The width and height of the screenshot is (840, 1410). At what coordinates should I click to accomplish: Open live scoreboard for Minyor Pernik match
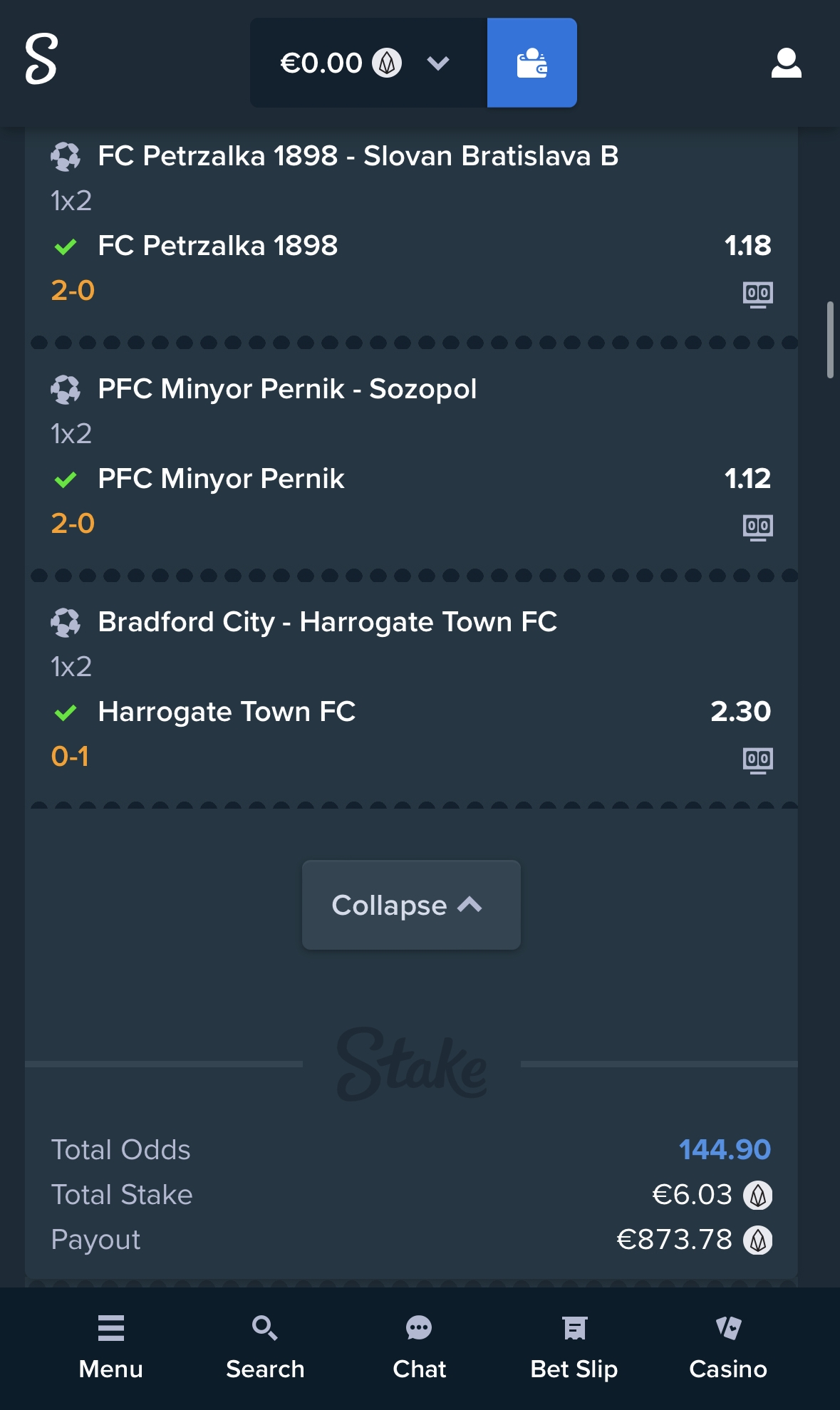click(x=758, y=527)
